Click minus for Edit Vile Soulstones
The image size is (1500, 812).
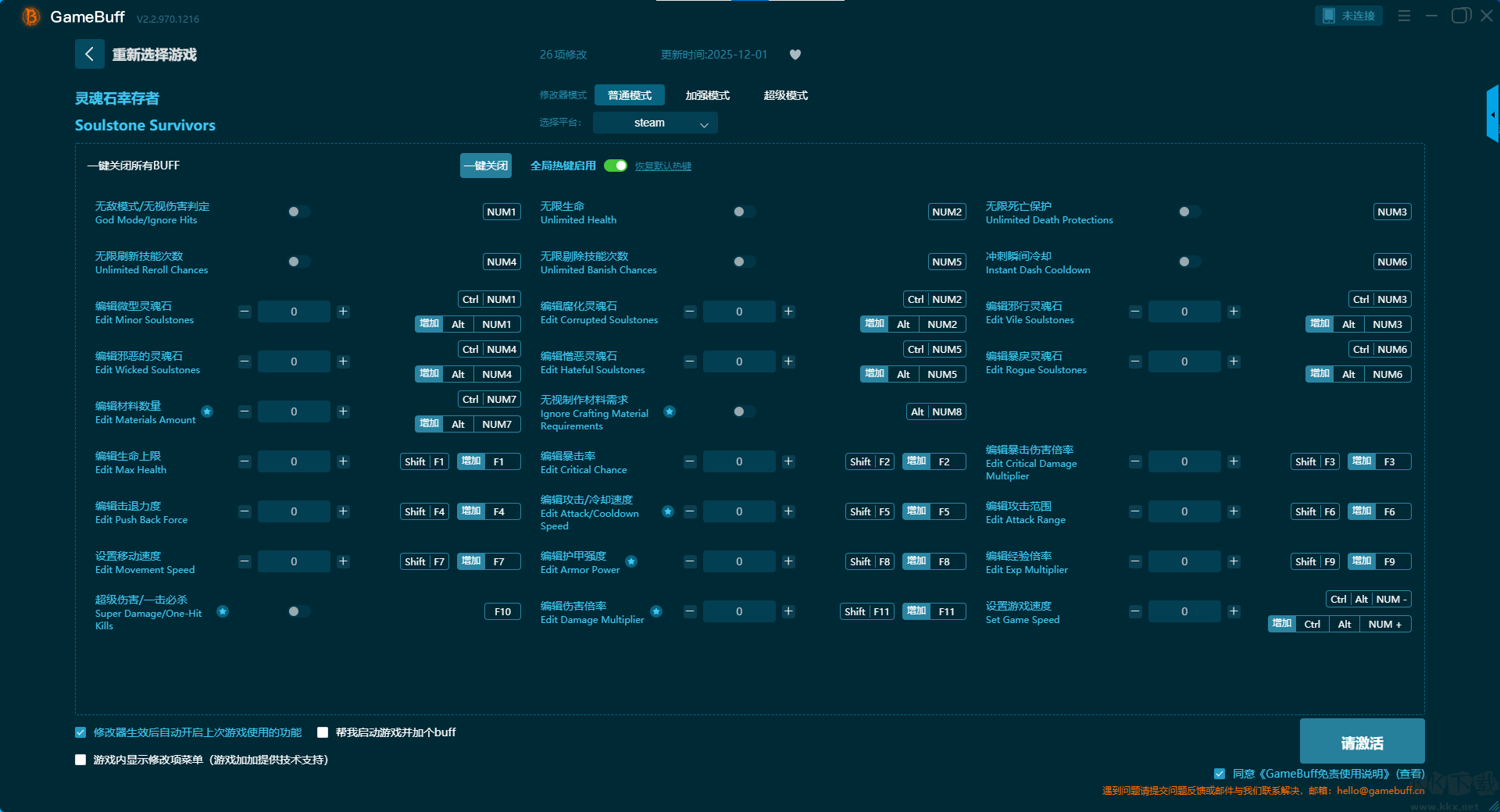point(1135,312)
